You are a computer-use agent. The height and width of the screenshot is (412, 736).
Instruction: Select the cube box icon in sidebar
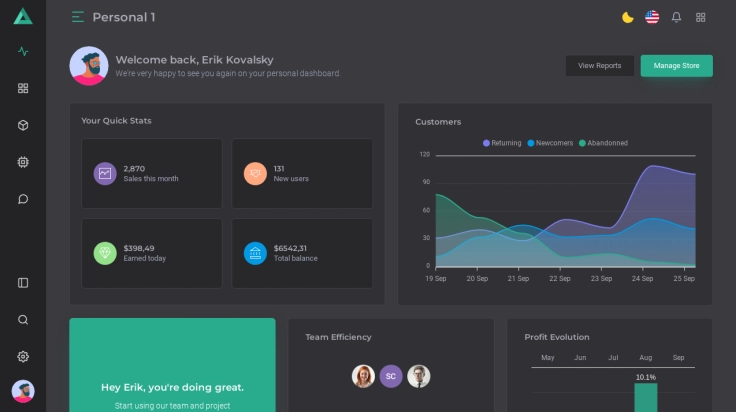coord(23,125)
